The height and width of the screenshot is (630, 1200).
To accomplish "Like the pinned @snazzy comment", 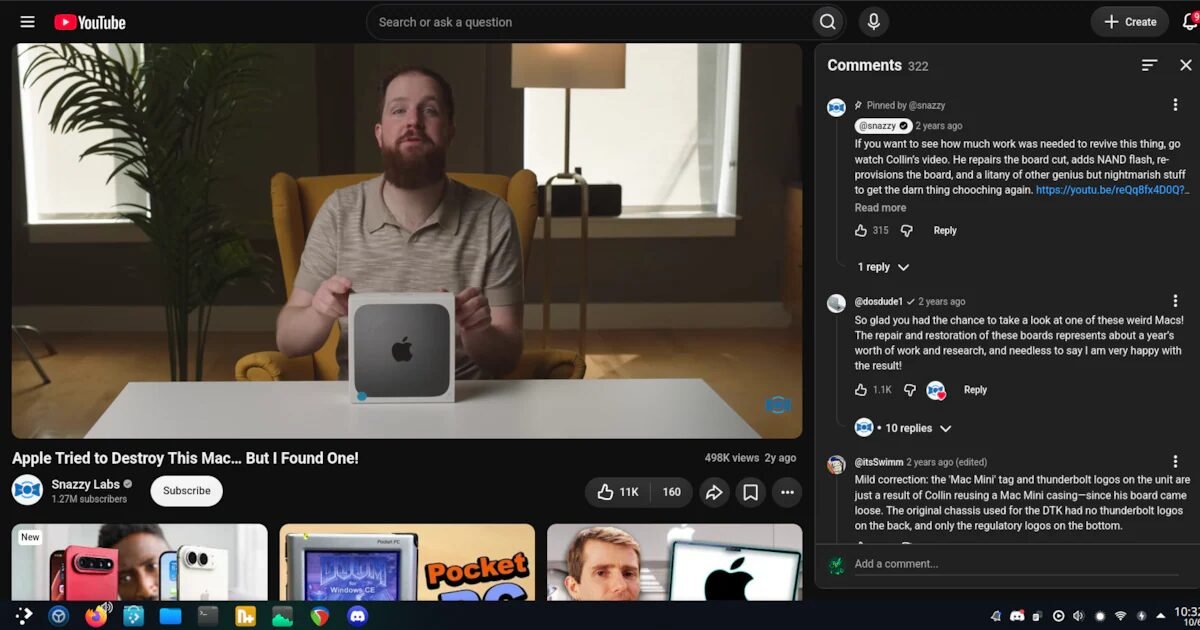I will [x=861, y=230].
